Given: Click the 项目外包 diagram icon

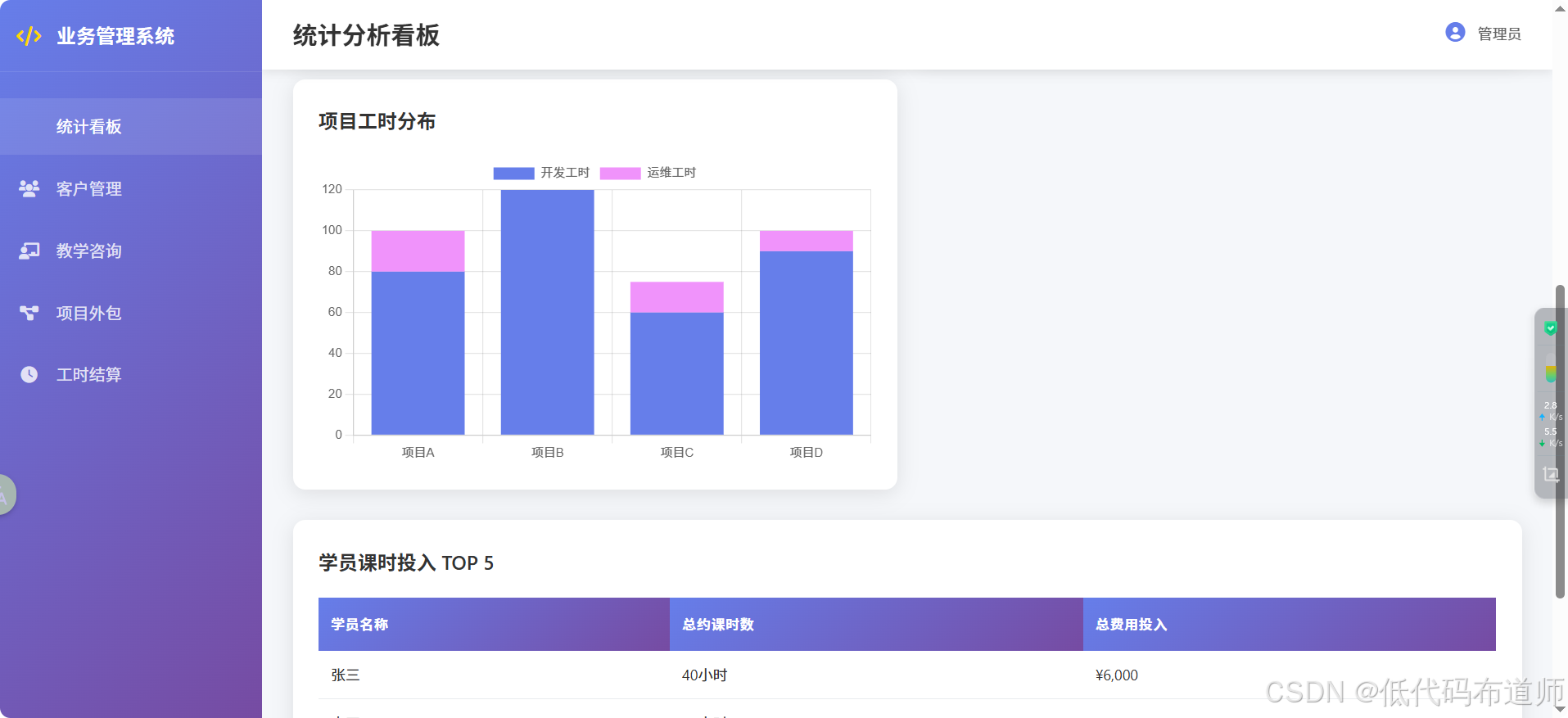Looking at the screenshot, I should coord(29,313).
